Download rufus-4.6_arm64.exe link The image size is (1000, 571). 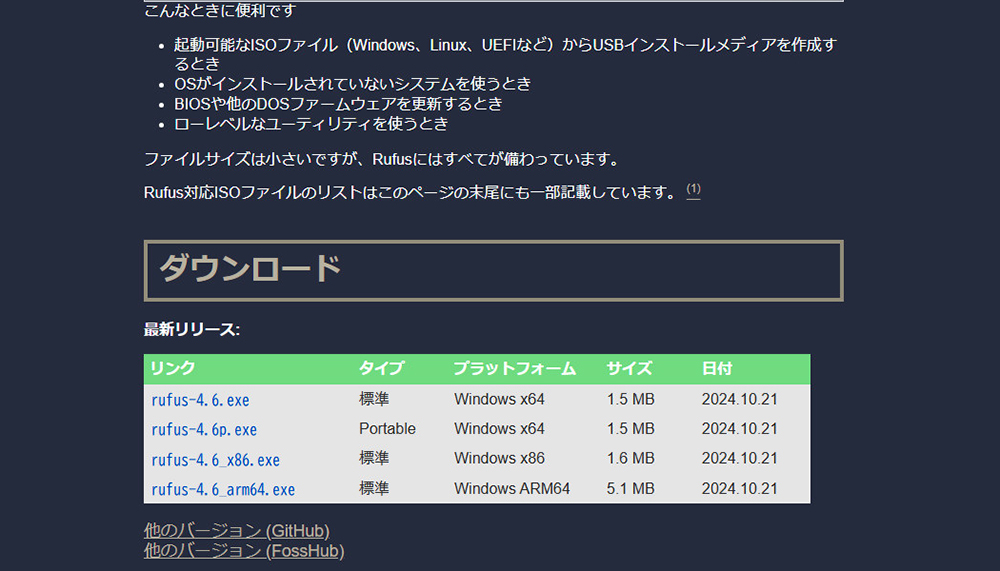(223, 489)
